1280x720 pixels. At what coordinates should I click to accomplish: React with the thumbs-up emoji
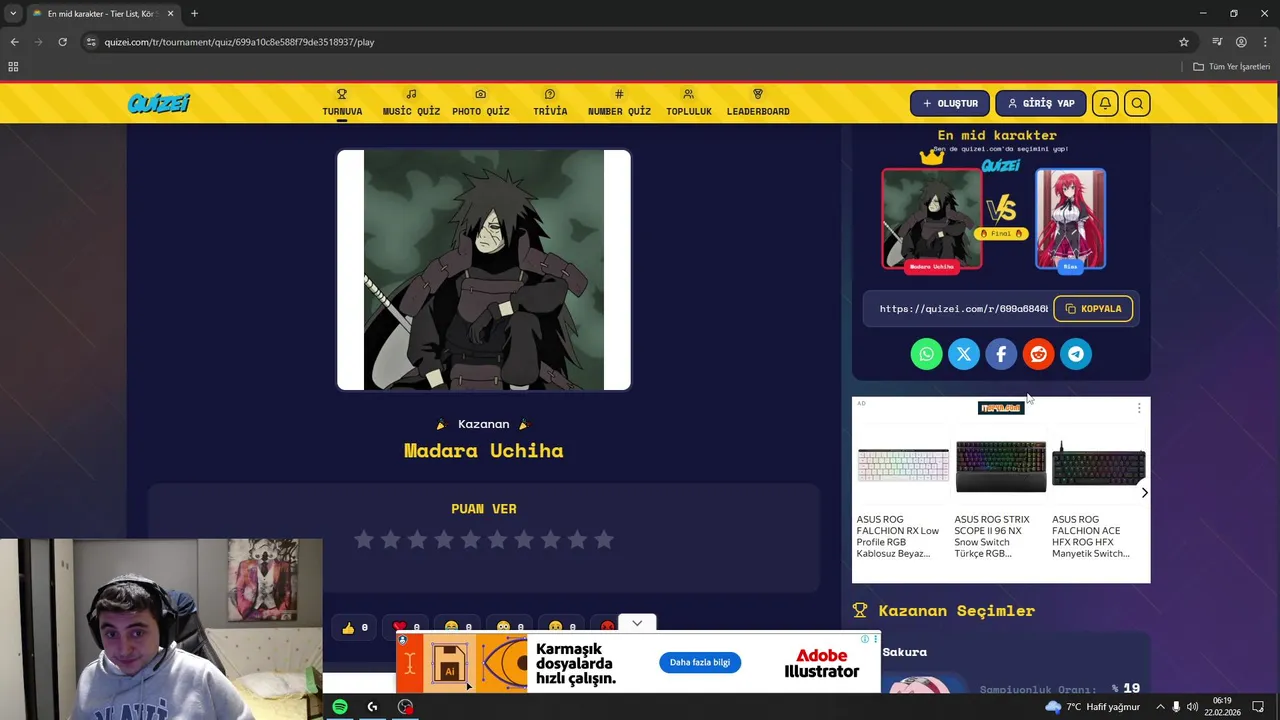356,627
